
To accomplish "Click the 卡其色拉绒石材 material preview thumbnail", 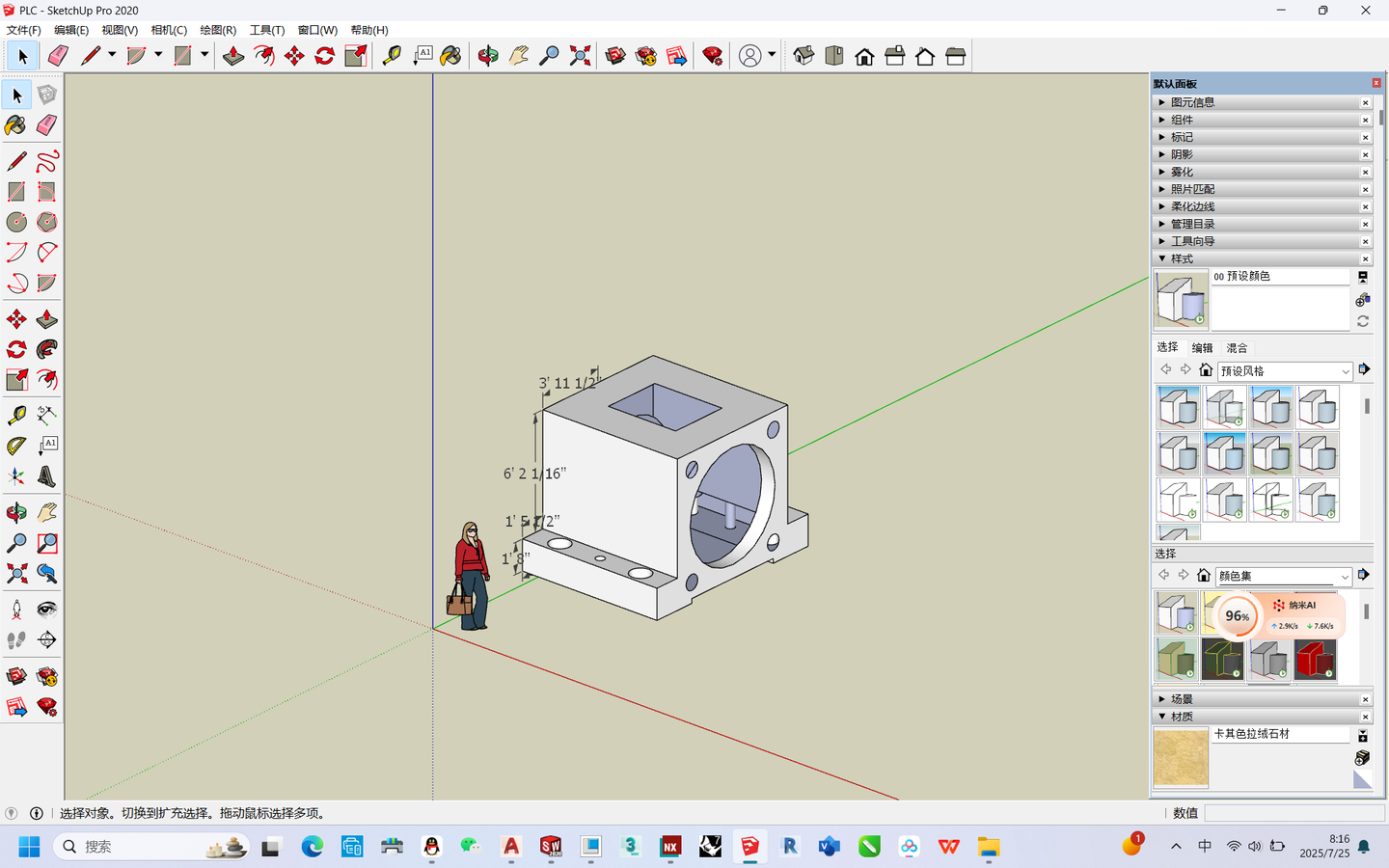I will click(1179, 758).
